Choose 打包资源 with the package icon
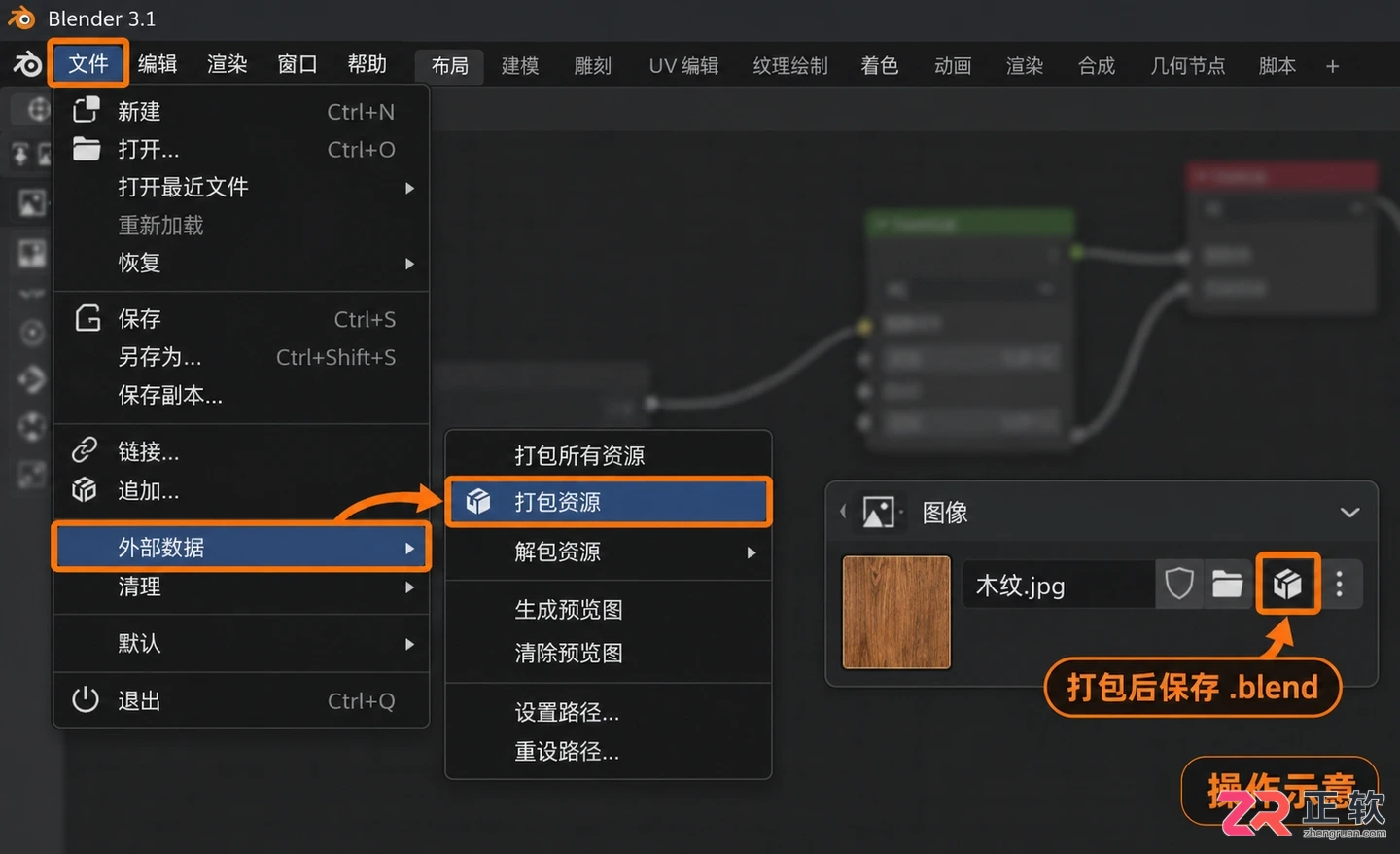Screen dimensions: 1400x854 point(608,502)
